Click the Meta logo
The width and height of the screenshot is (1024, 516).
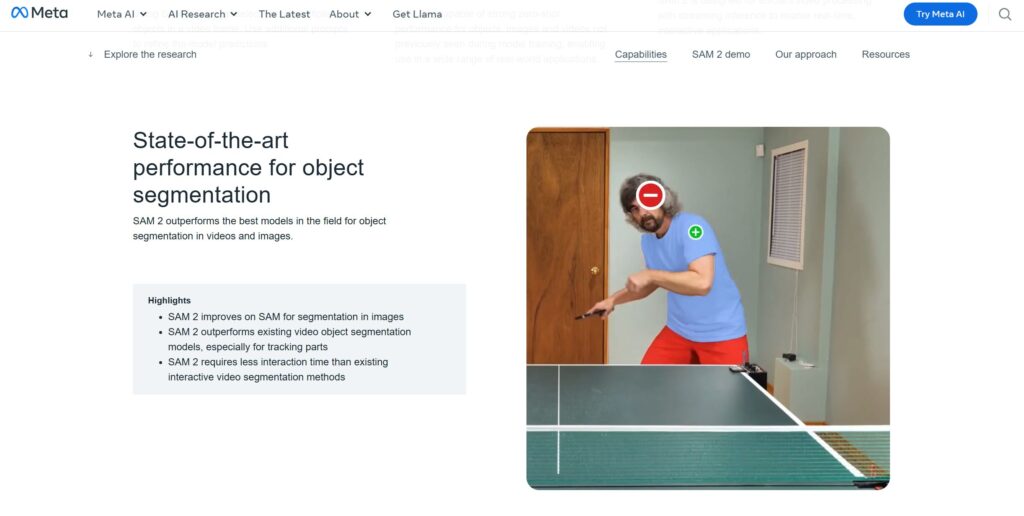click(39, 13)
